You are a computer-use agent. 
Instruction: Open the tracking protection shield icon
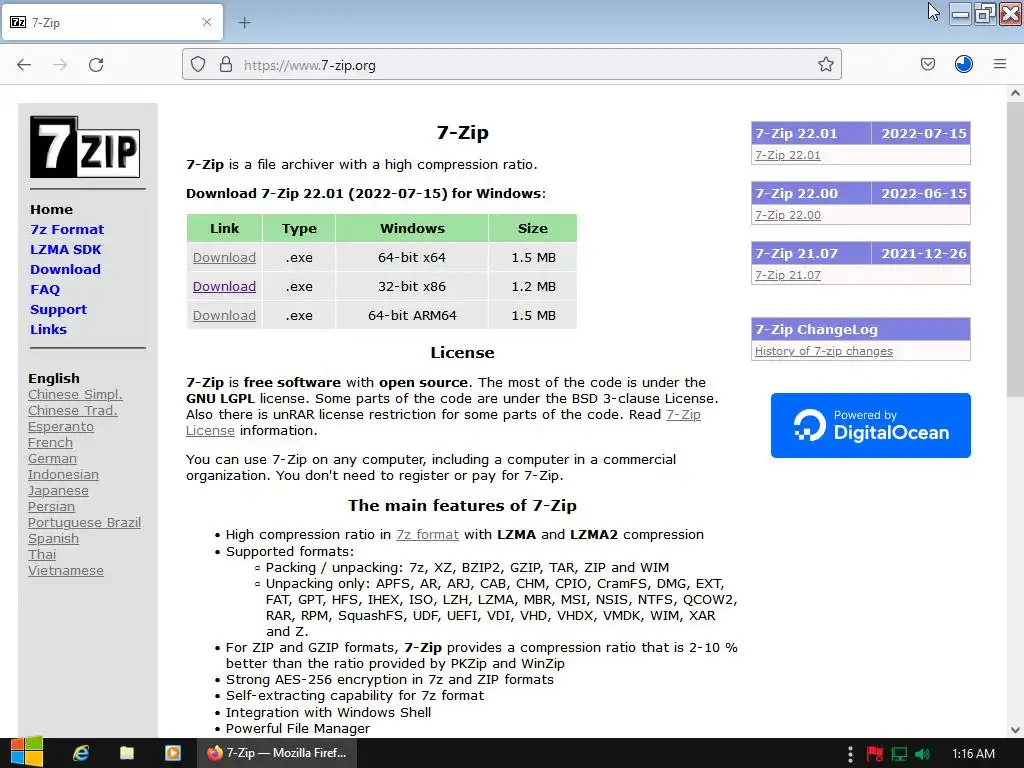(198, 65)
